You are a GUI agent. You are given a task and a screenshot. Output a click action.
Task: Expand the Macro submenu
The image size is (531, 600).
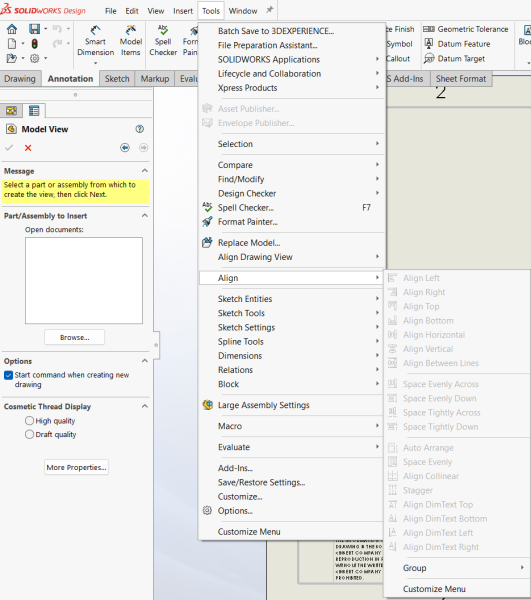pos(292,426)
